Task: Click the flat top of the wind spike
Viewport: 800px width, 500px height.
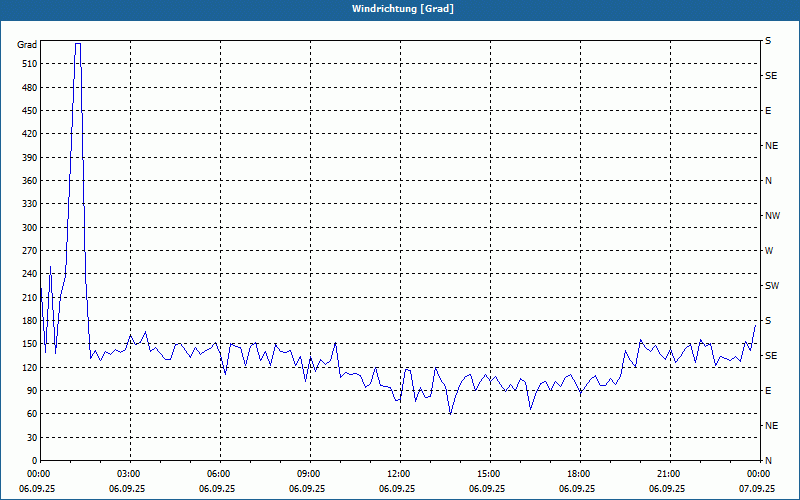Action: tap(78, 43)
